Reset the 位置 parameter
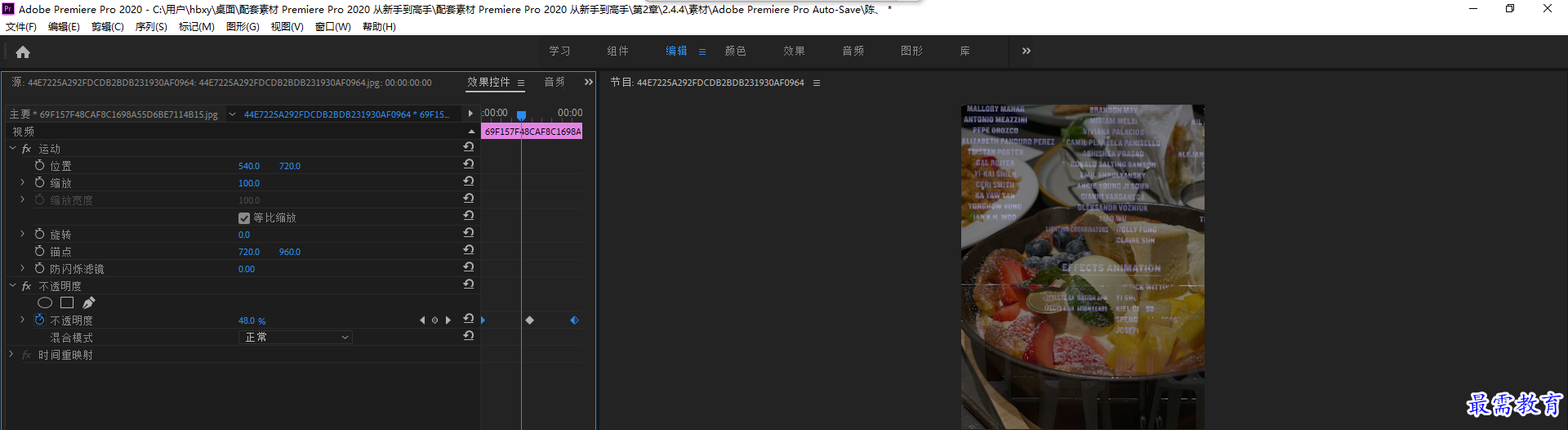Image resolution: width=1568 pixels, height=430 pixels. click(x=469, y=164)
